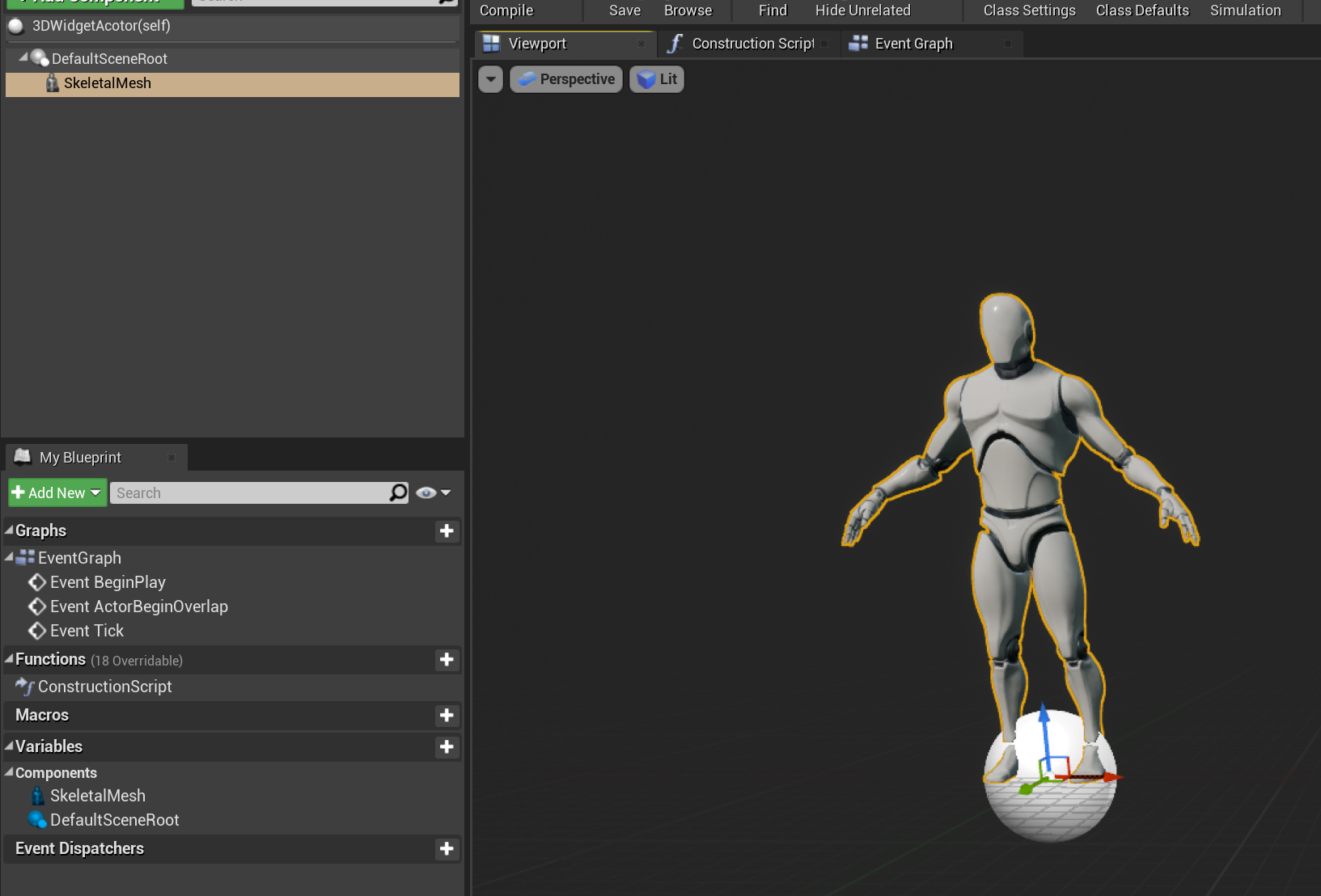Screen dimensions: 1321x896
Task: Select the DefaultSceneRoot sphere icon
Action: point(39,57)
